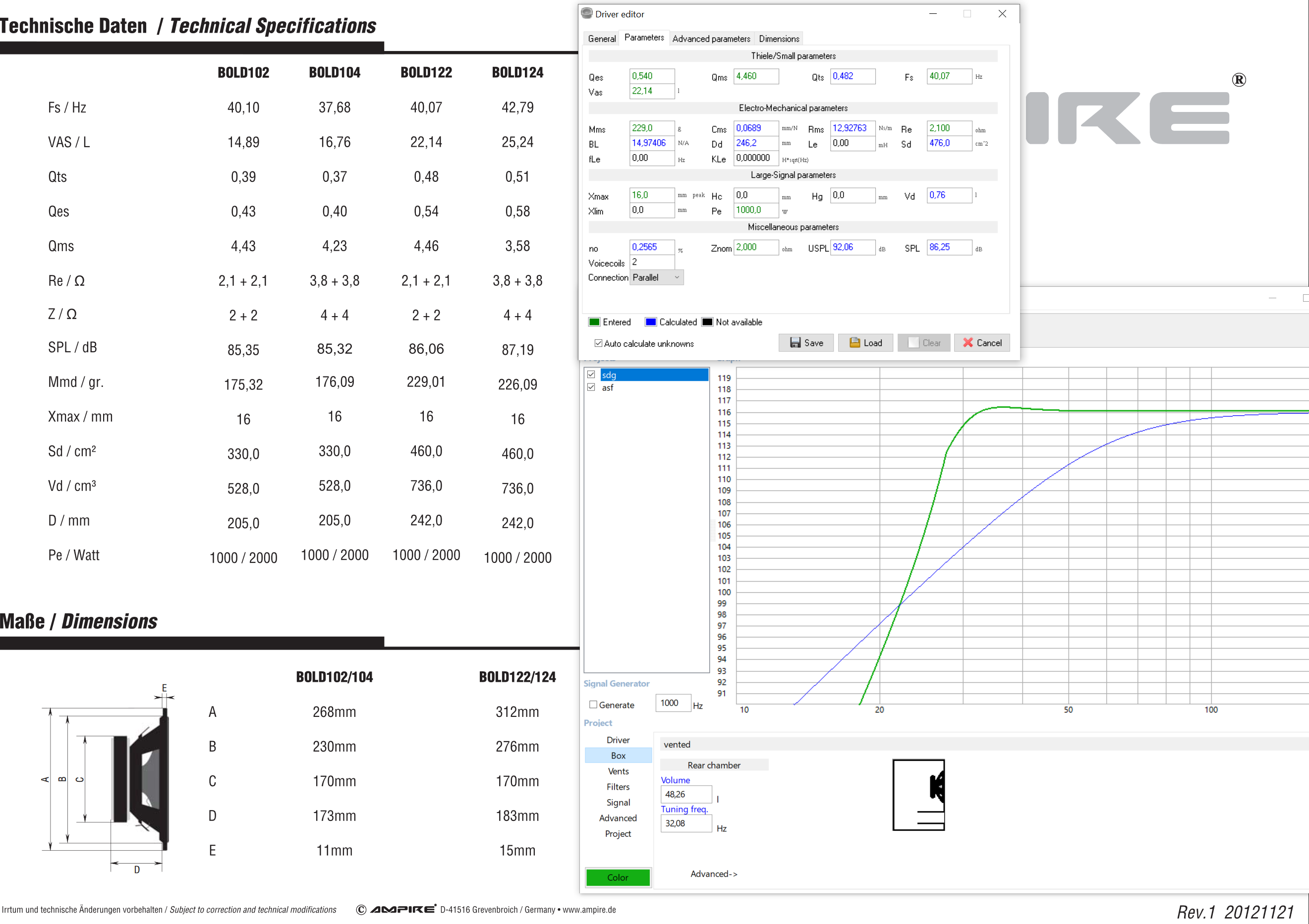Uncheck the asf project checkbox
This screenshot has height=924, width=1309.
591,387
